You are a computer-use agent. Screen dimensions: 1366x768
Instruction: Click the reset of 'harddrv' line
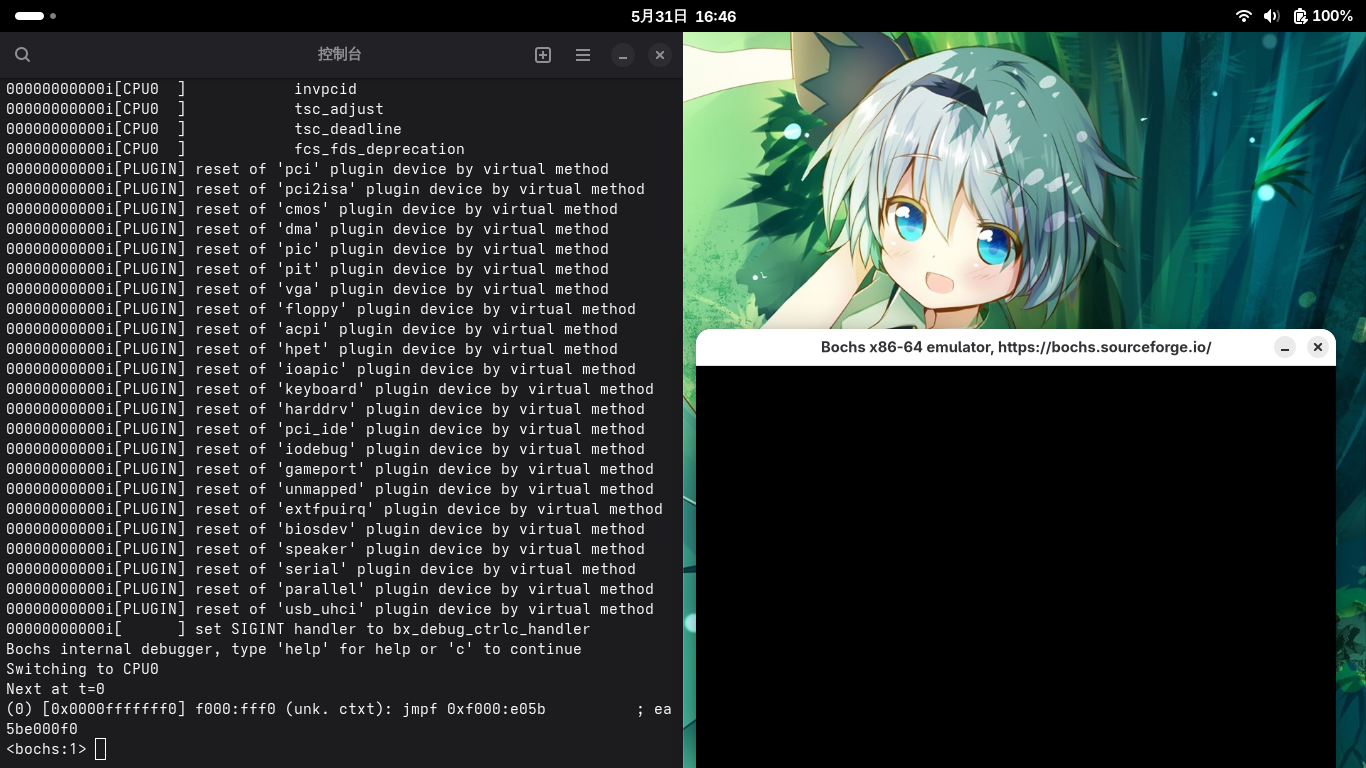coord(325,409)
